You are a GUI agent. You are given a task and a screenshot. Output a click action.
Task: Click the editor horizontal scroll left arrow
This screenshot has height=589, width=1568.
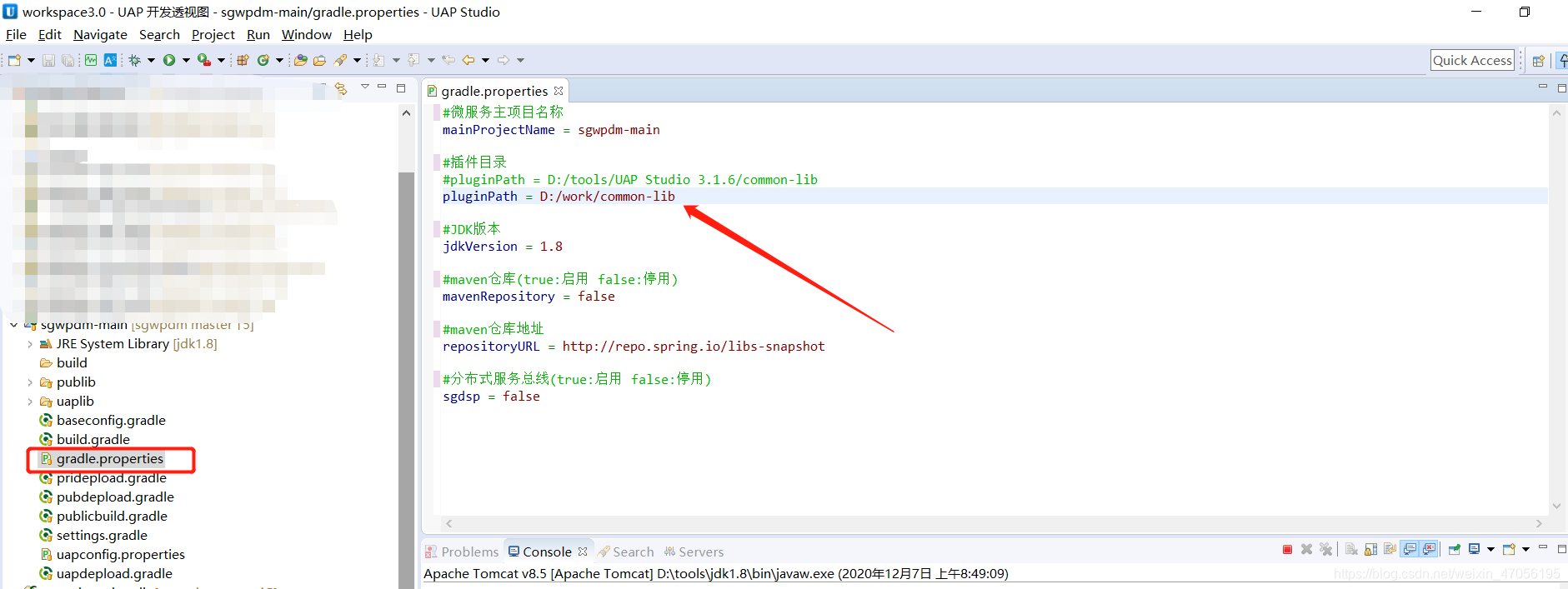coord(449,524)
